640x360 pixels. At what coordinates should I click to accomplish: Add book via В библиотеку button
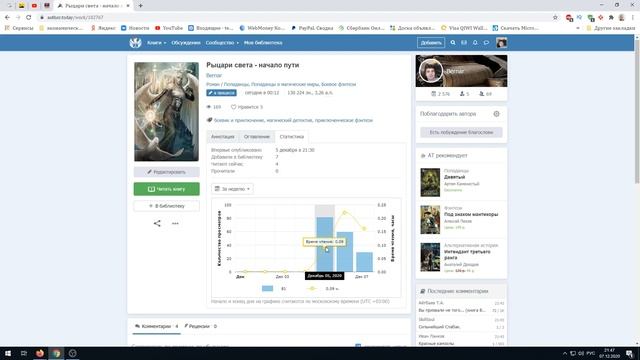(167, 206)
